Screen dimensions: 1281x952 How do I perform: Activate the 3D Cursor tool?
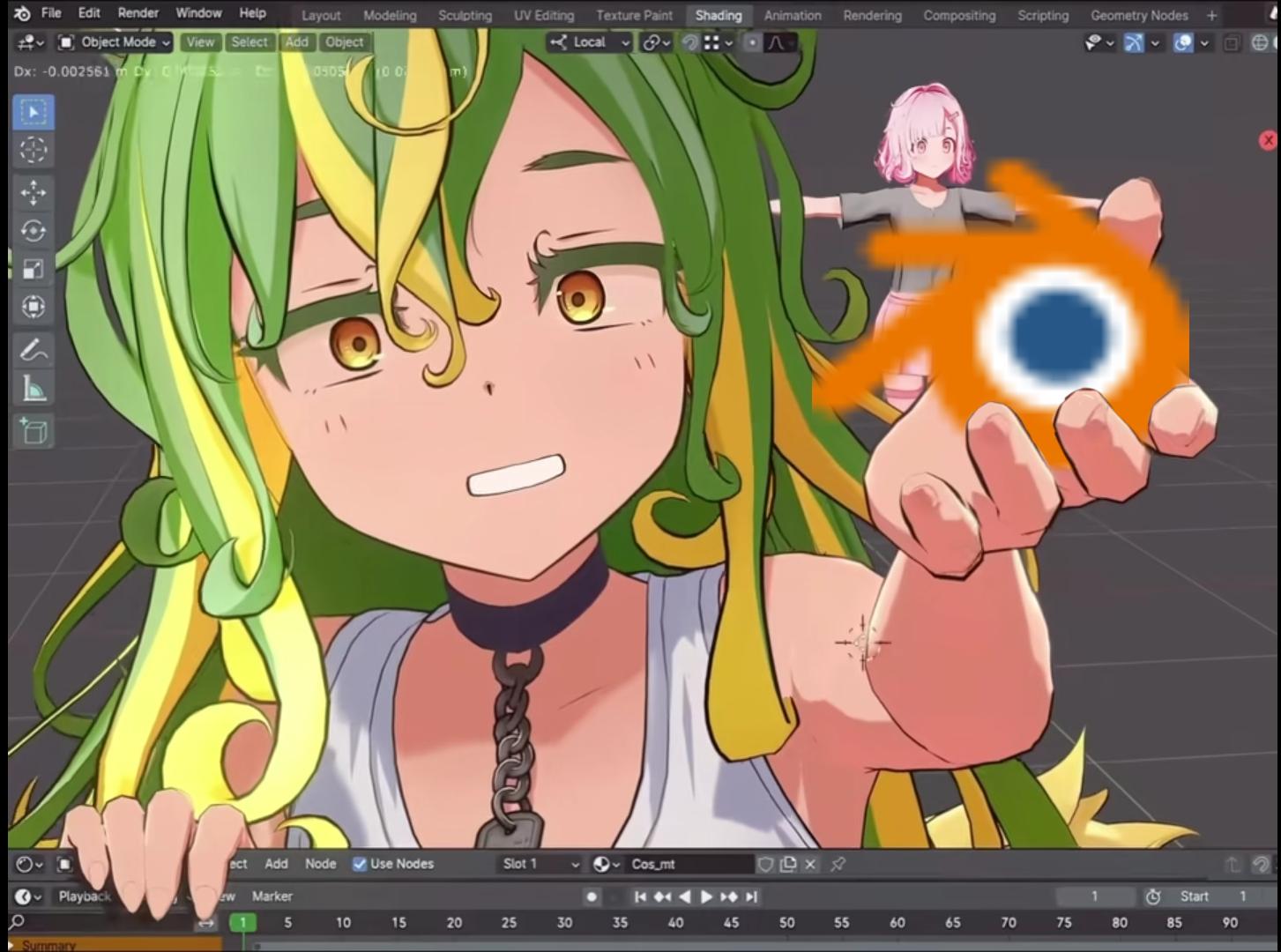tap(34, 150)
